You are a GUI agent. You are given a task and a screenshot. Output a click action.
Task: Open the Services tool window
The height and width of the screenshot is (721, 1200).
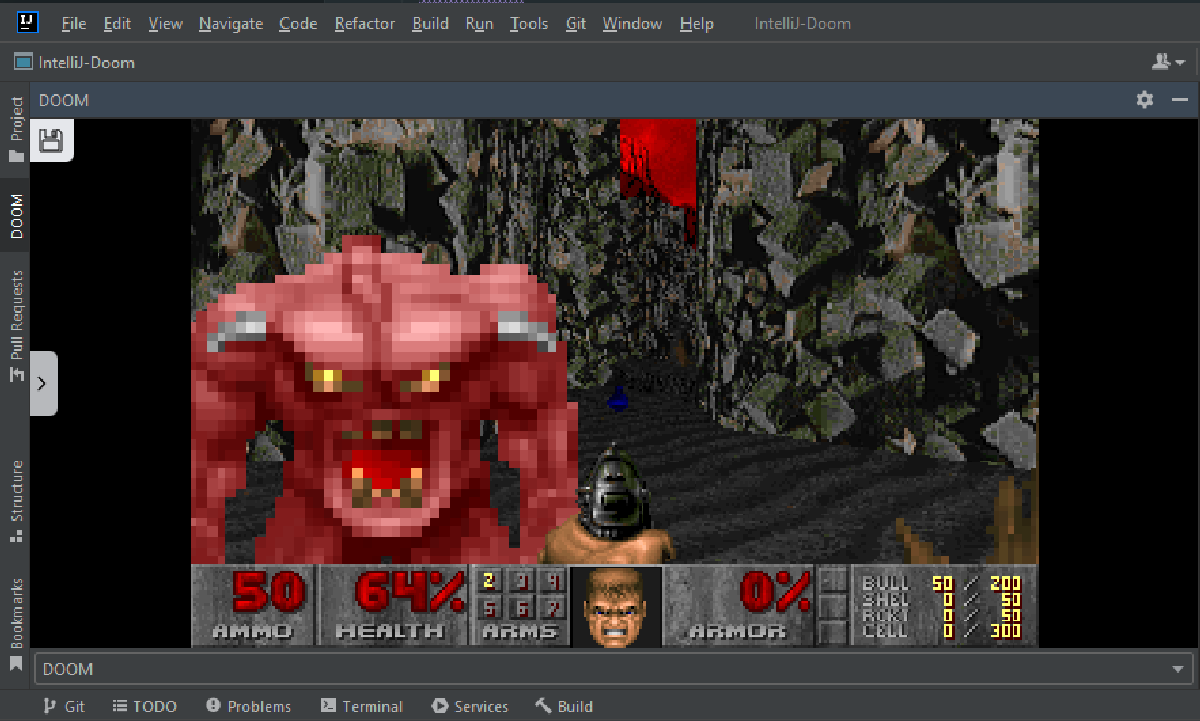[x=470, y=706]
